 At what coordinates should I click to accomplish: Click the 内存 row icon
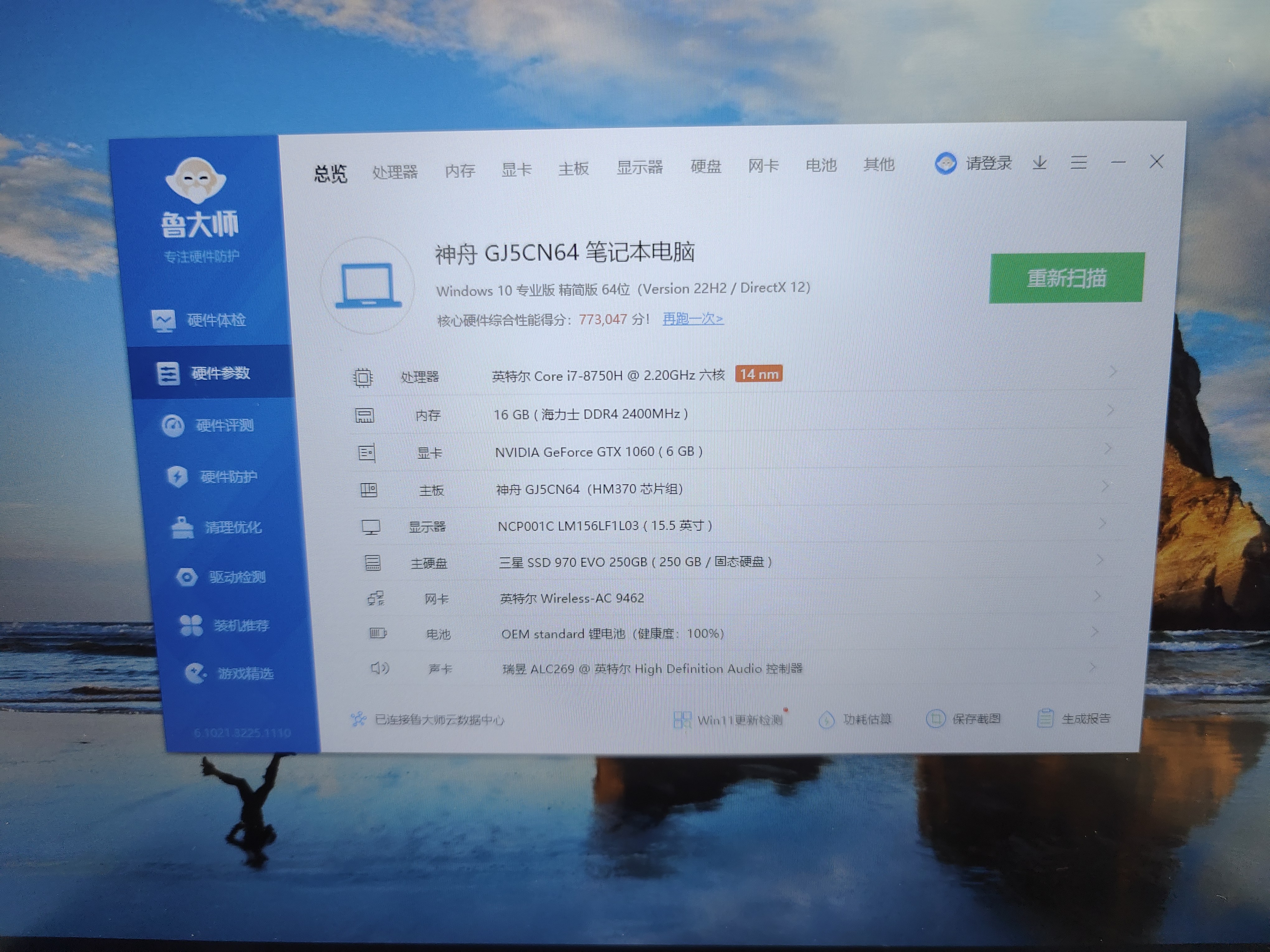coord(365,415)
